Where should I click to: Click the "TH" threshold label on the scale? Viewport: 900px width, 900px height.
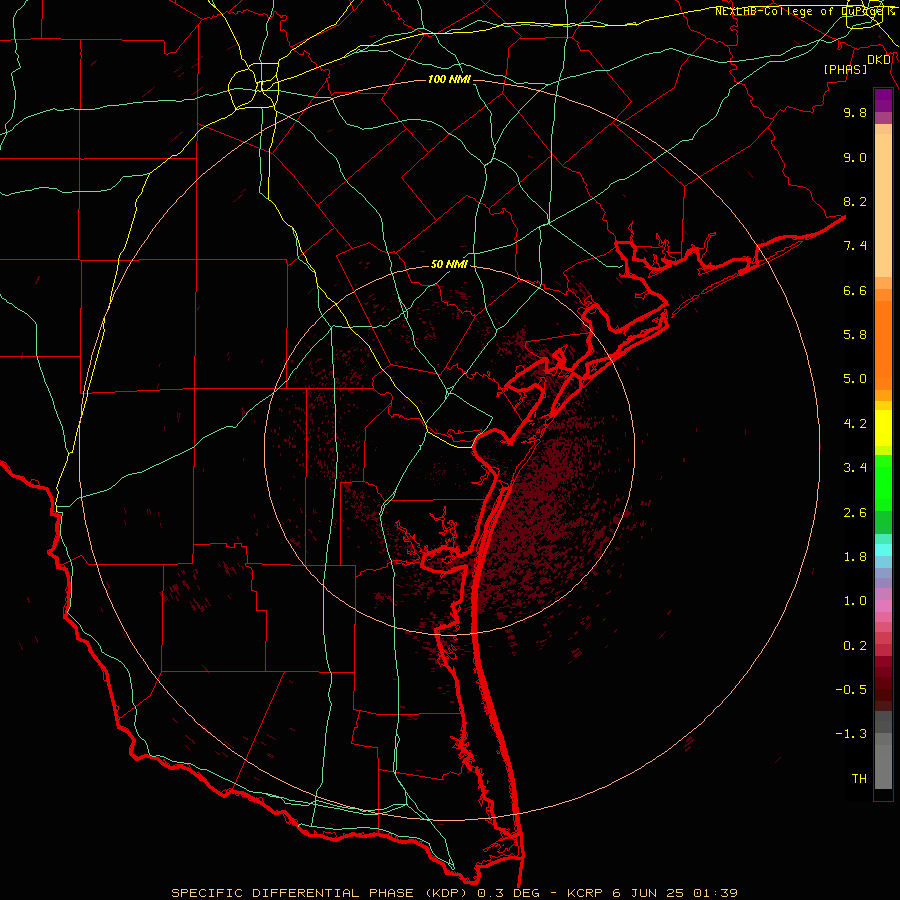859,779
